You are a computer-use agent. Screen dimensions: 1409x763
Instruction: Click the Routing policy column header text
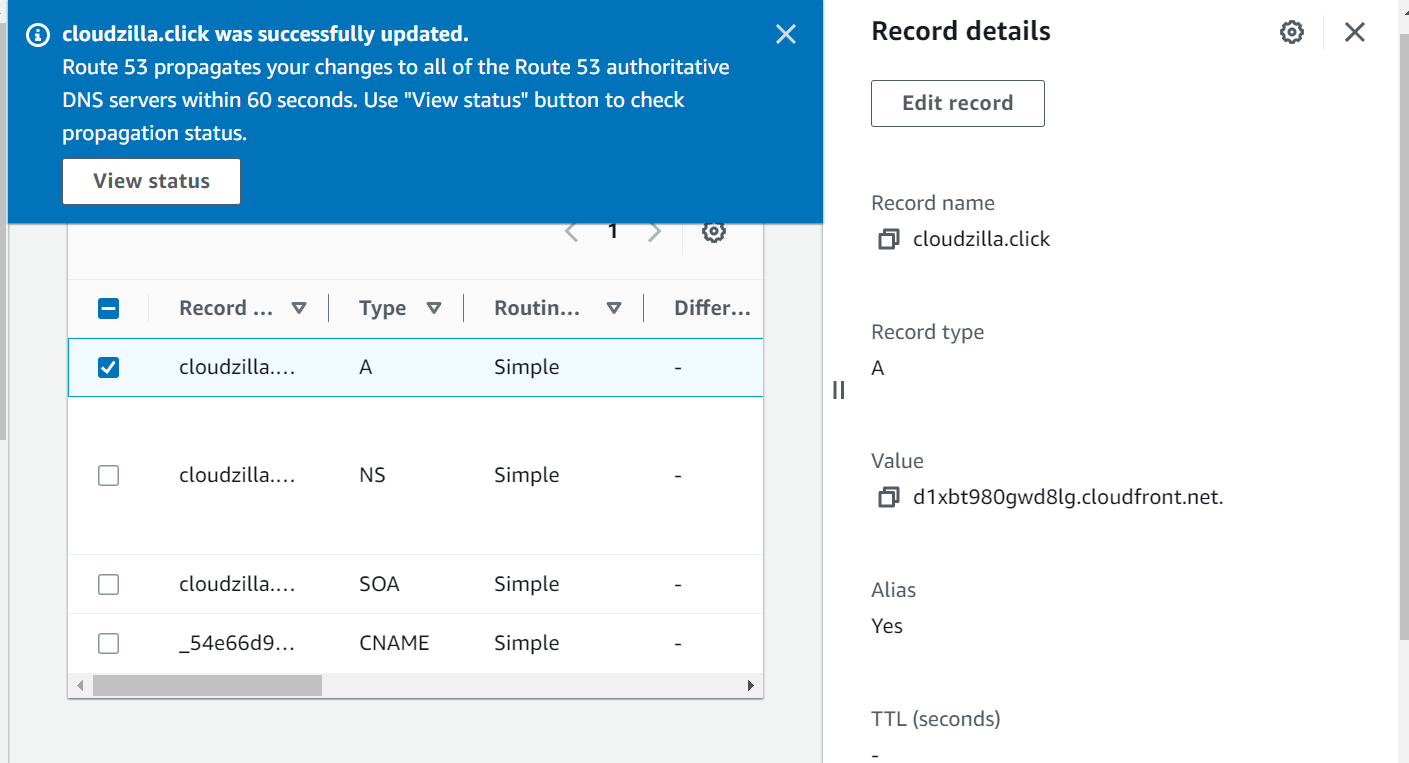pos(537,308)
